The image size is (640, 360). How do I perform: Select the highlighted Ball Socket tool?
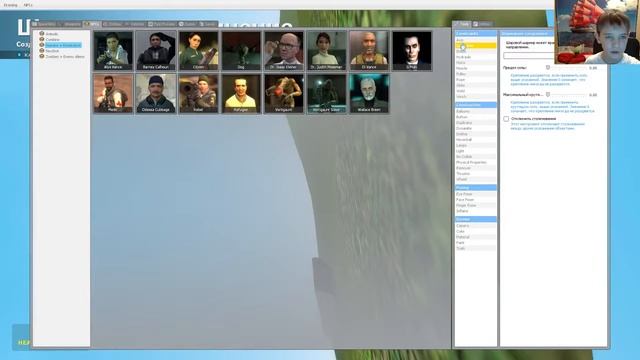point(476,46)
